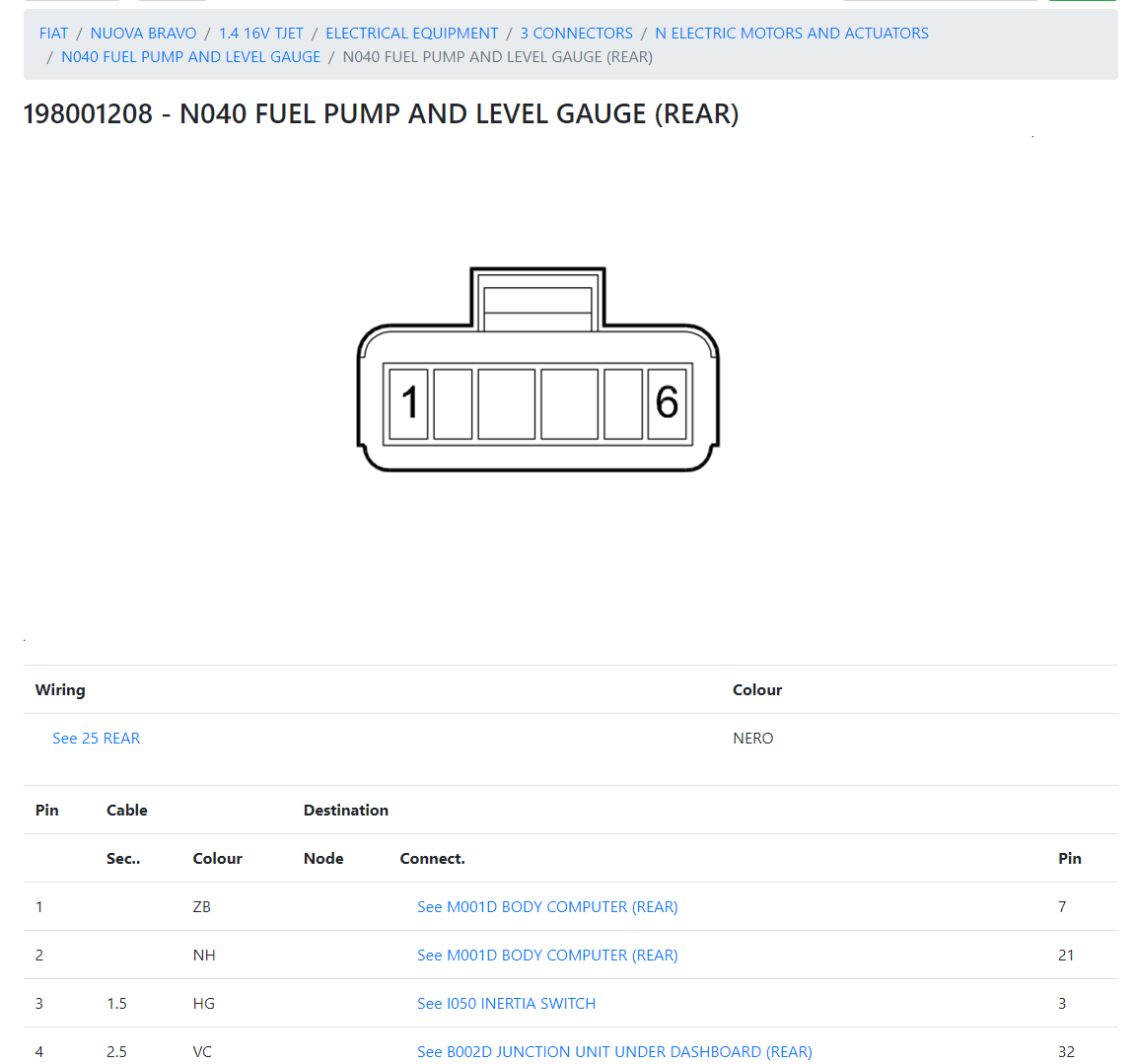Click the FIAT breadcrumb link
Image resolution: width=1135 pixels, height=1064 pixels.
tap(53, 34)
